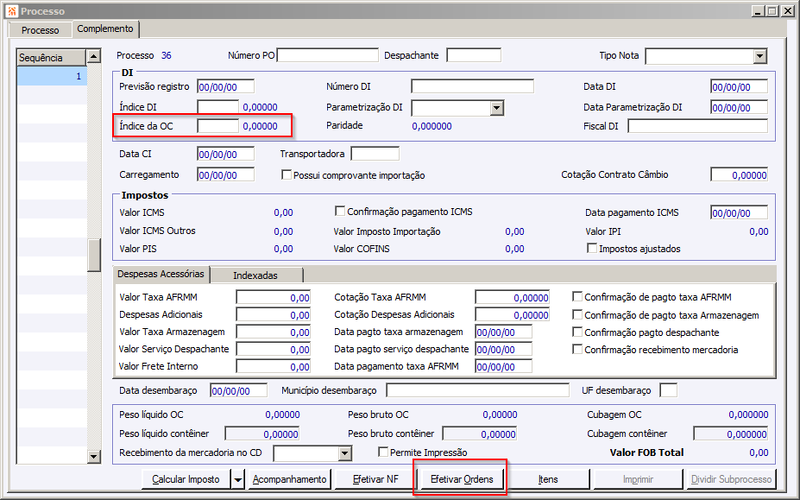Click the Calcular Imposto button
Screen dimensions: 800x500
pyautogui.click(x=186, y=479)
